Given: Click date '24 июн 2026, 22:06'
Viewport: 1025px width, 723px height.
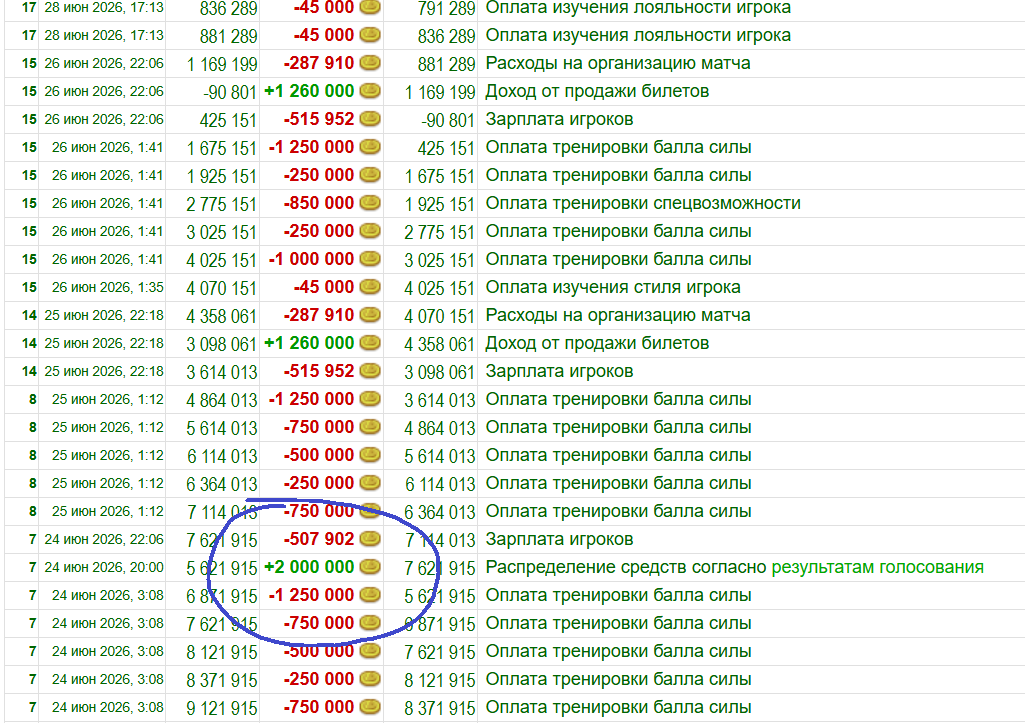Looking at the screenshot, I should click(104, 539).
